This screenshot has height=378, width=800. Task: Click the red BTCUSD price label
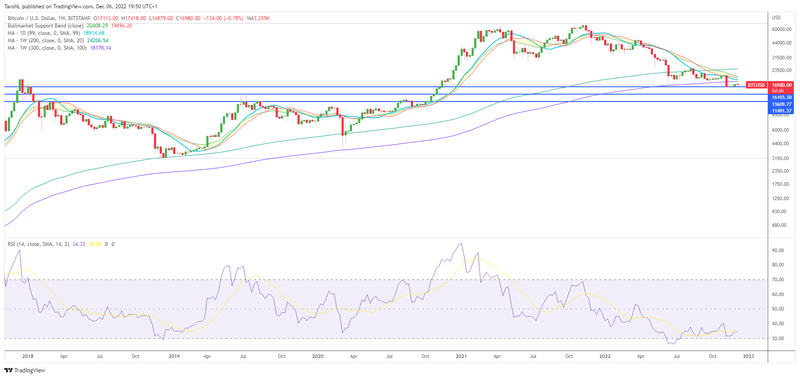(x=755, y=85)
